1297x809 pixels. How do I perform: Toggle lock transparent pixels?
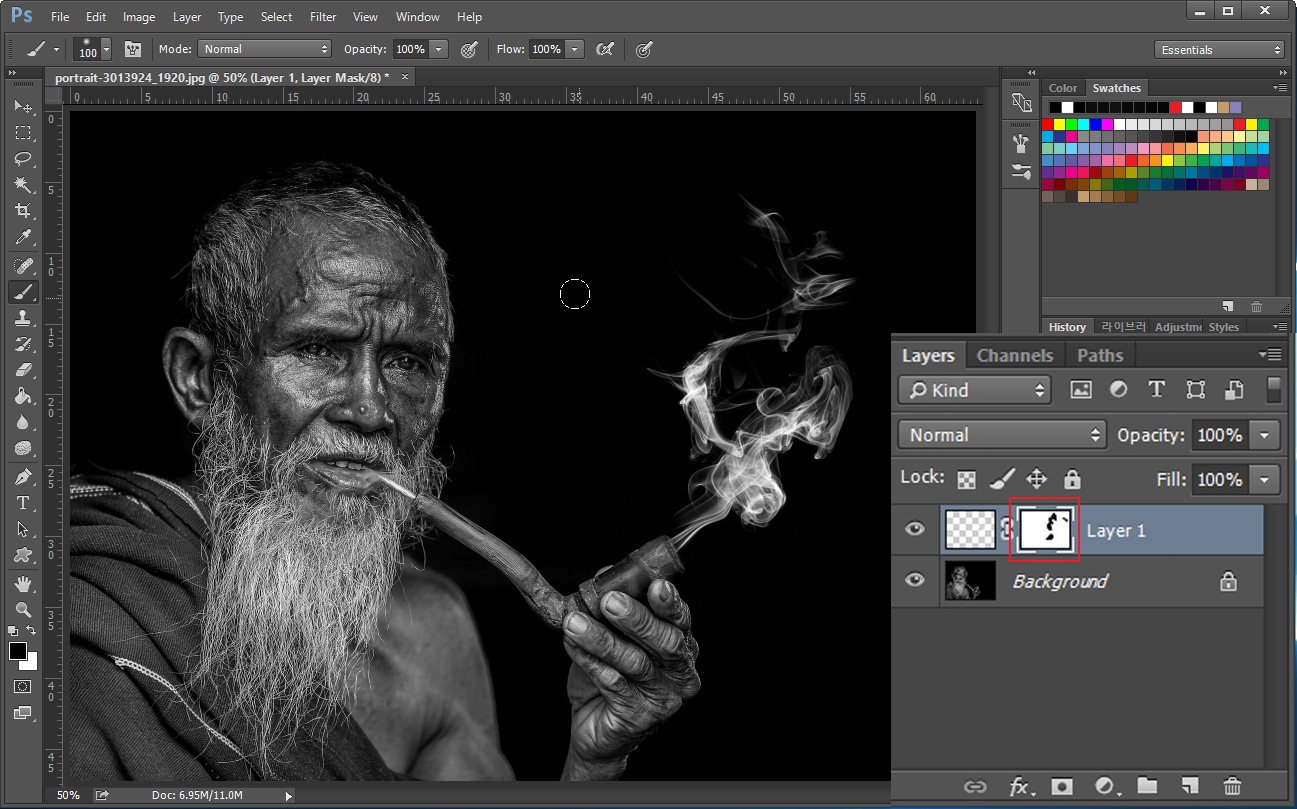pos(967,479)
